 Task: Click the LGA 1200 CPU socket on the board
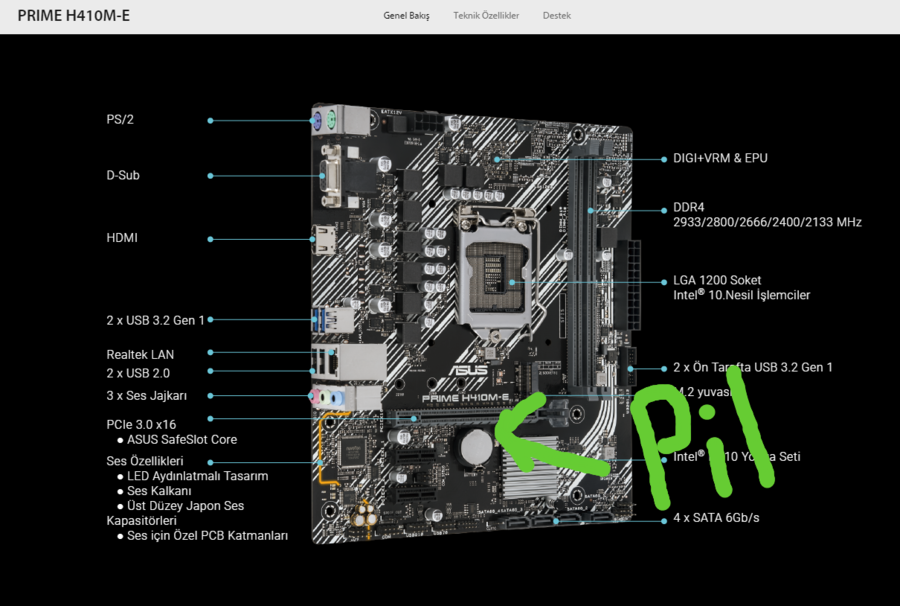497,277
